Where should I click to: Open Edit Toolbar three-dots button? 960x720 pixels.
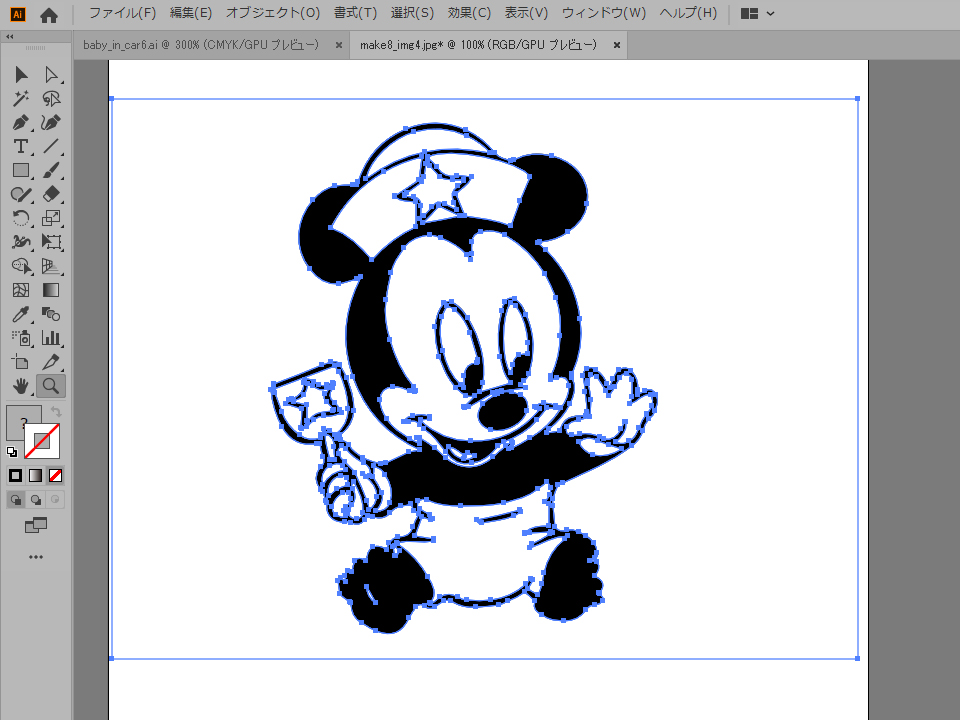tap(36, 557)
